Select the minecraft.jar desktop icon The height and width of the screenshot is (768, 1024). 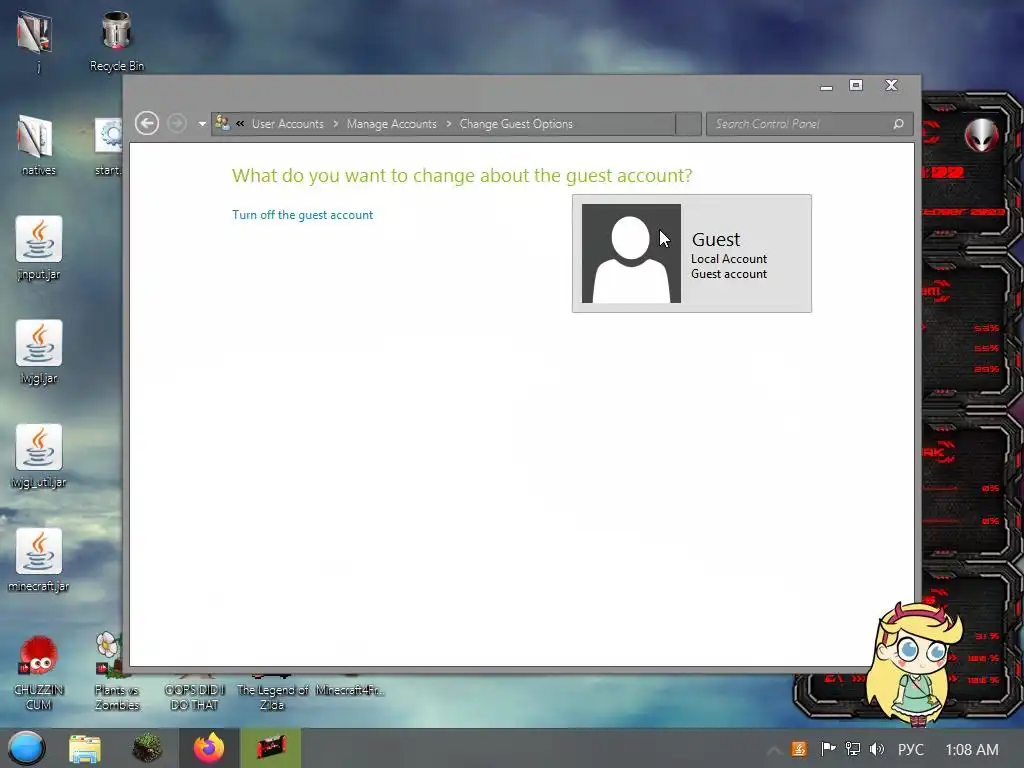click(x=39, y=560)
